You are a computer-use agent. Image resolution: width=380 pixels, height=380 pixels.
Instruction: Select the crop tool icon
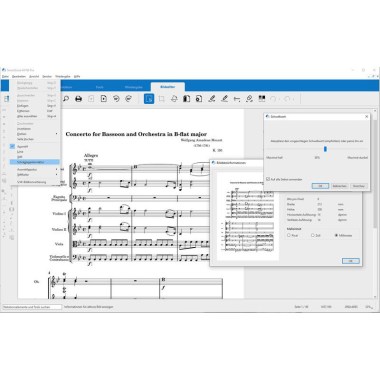pyautogui.click(x=162, y=99)
